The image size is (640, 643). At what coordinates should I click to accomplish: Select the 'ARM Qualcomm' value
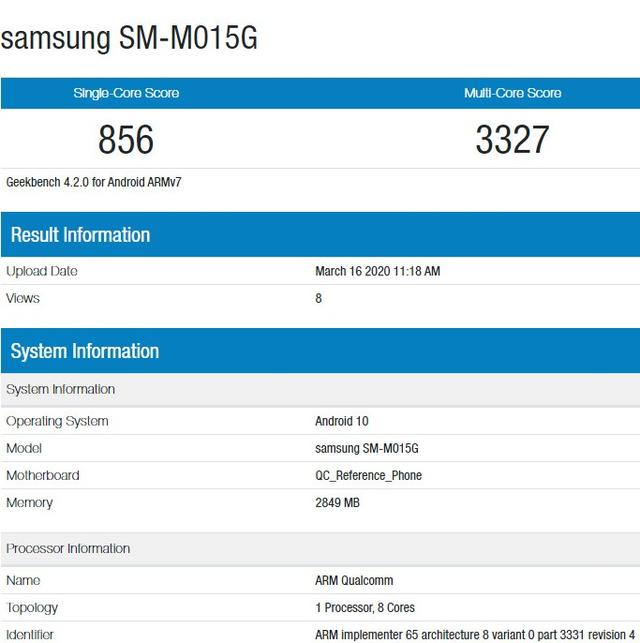click(x=354, y=581)
